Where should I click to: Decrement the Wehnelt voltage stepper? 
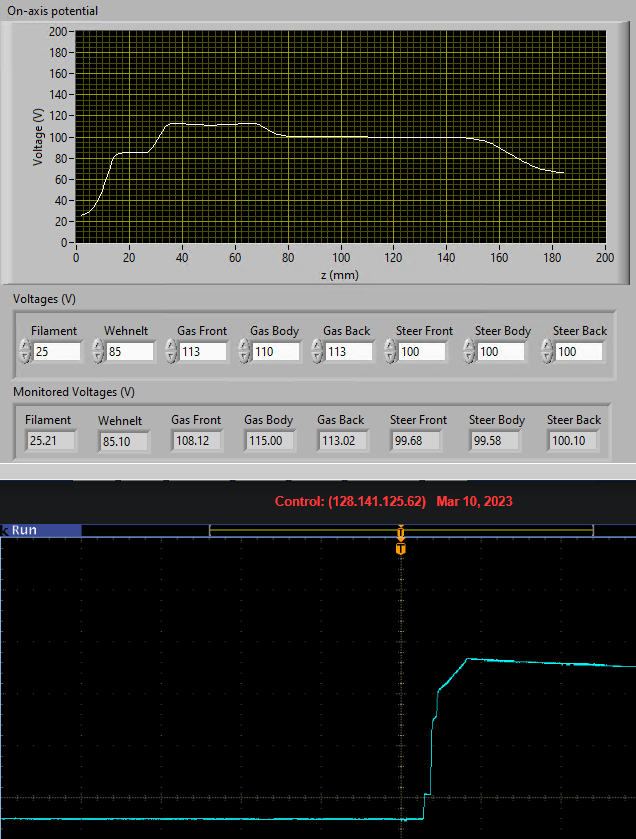(98, 358)
